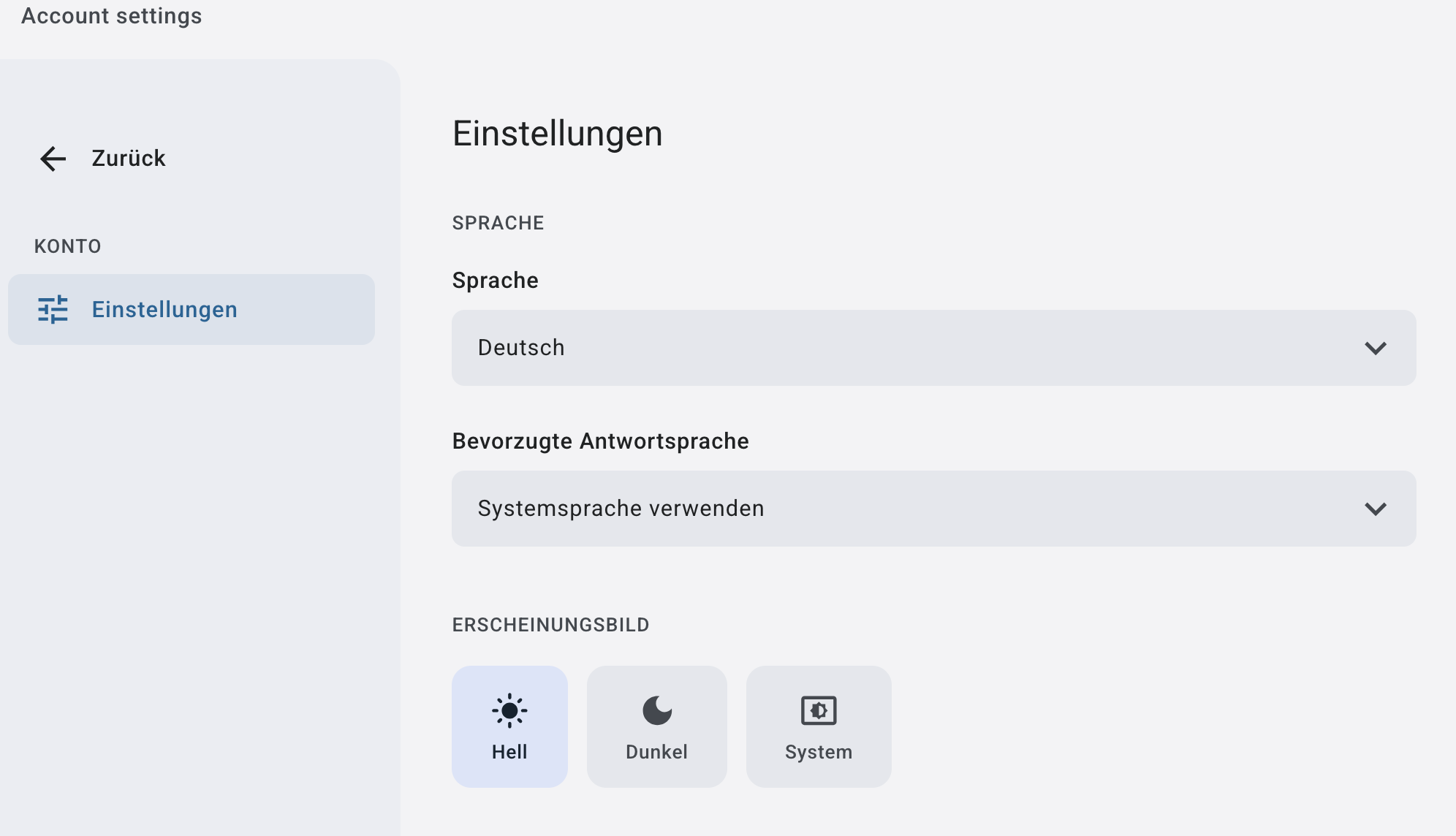Click the ERSCHEINUNGSBILD section header
1456x836 pixels.
550,625
